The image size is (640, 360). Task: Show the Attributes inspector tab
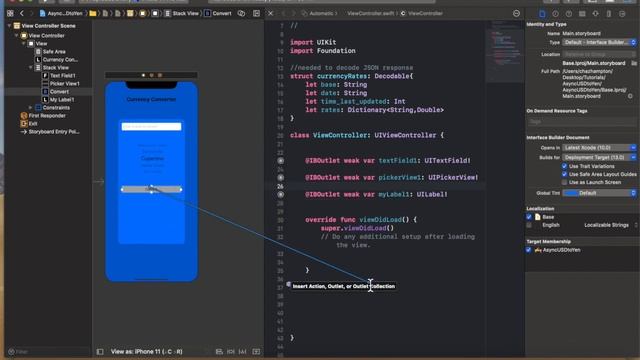(596, 14)
